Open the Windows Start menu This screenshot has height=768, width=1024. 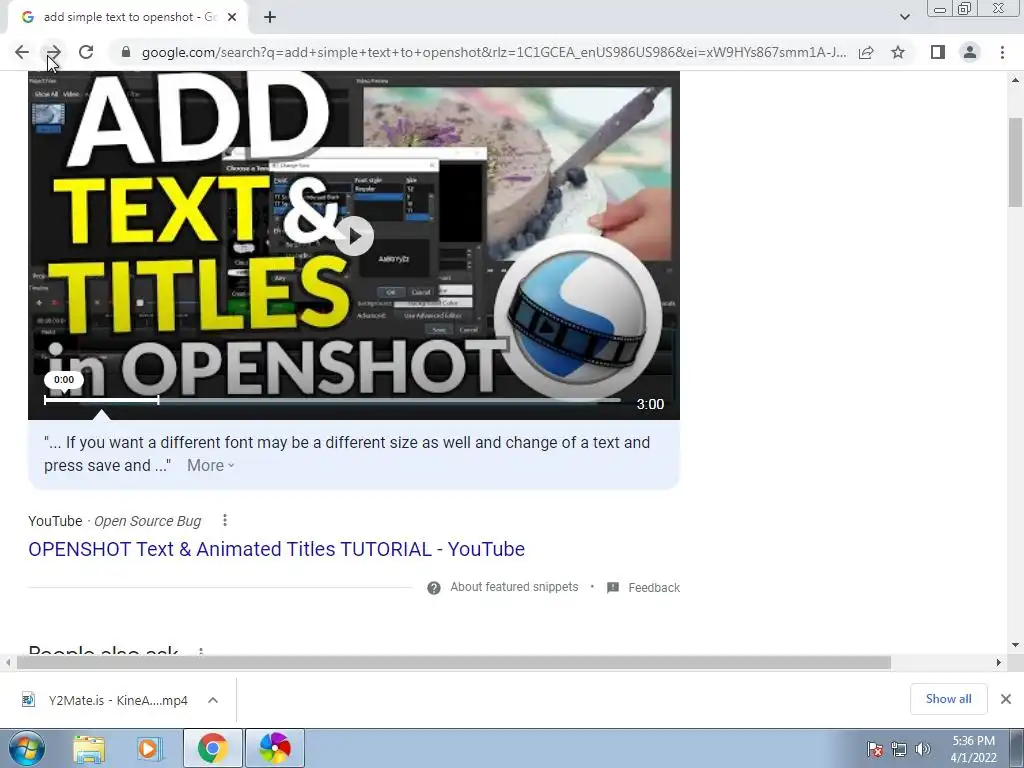[26, 748]
